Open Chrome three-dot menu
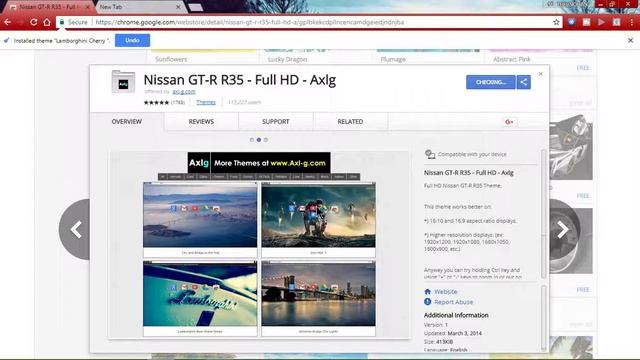Image resolution: width=640 pixels, height=360 pixels. [x=631, y=22]
